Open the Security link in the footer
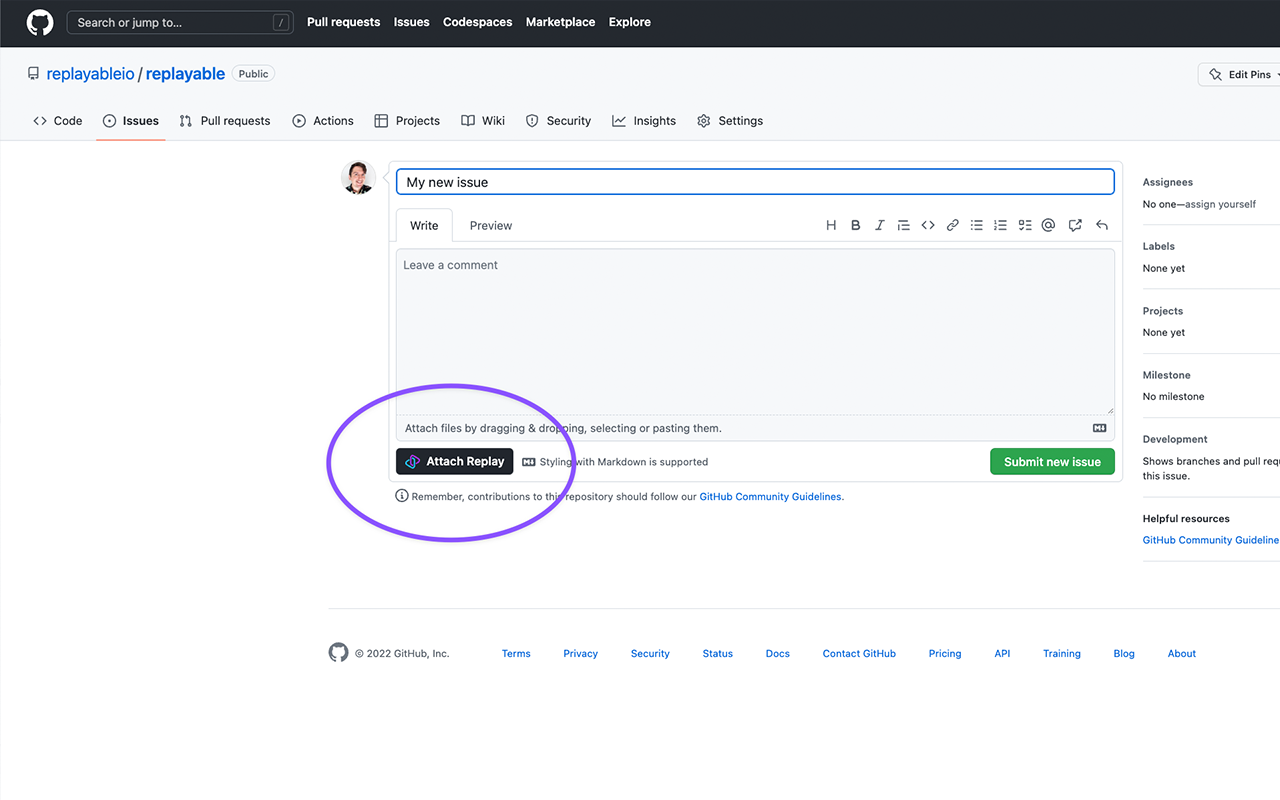Image resolution: width=1280 pixels, height=800 pixels. click(650, 654)
